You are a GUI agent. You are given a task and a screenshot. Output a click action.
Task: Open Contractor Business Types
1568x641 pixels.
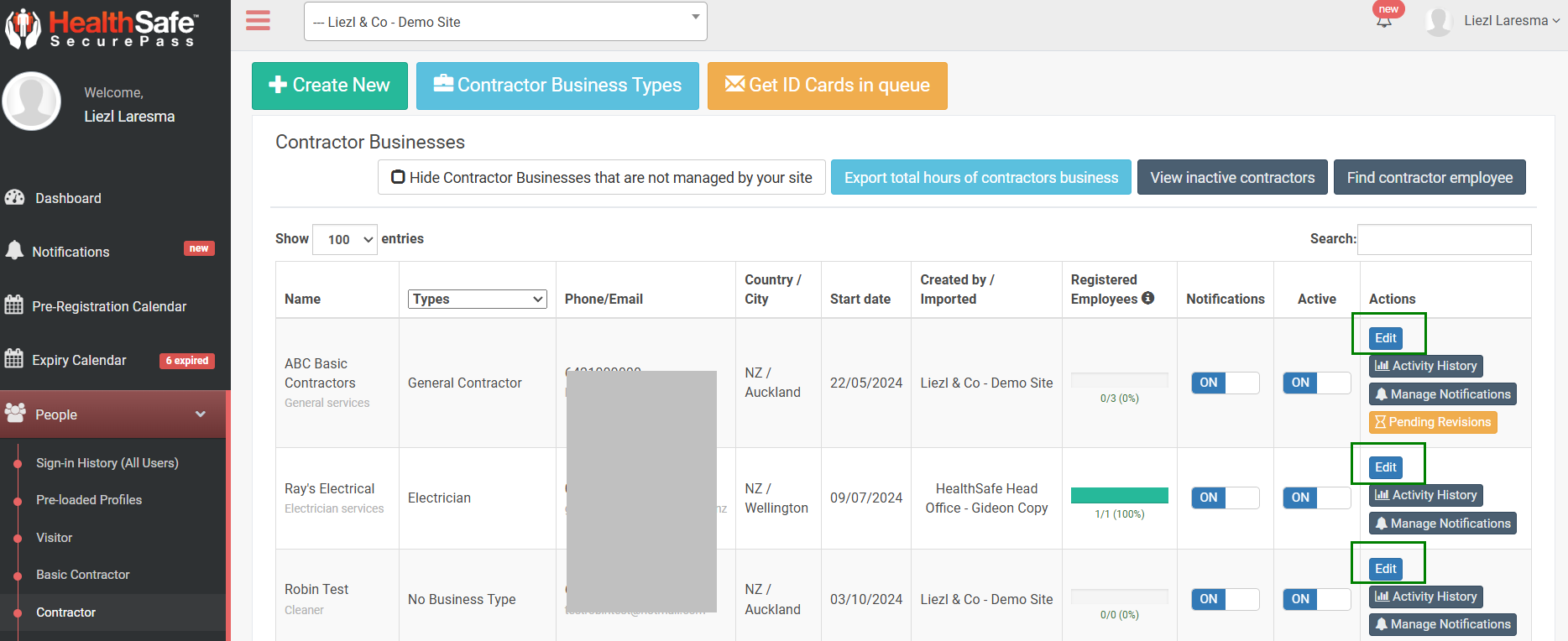pos(557,86)
